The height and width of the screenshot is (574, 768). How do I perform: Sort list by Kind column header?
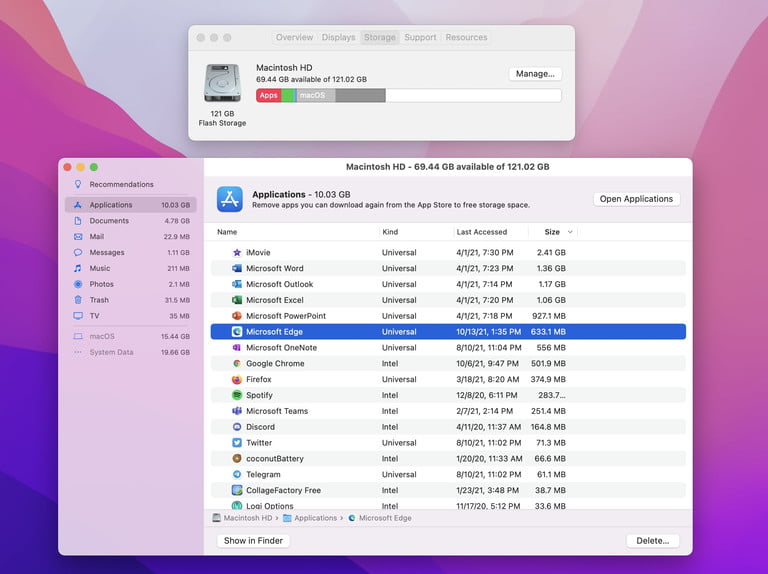(390, 232)
